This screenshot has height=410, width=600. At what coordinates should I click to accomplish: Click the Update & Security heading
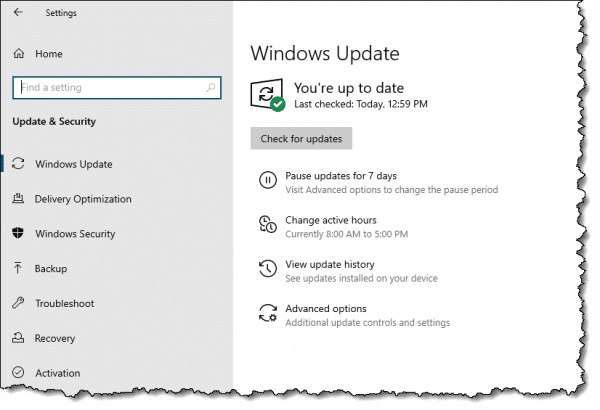[x=54, y=122]
